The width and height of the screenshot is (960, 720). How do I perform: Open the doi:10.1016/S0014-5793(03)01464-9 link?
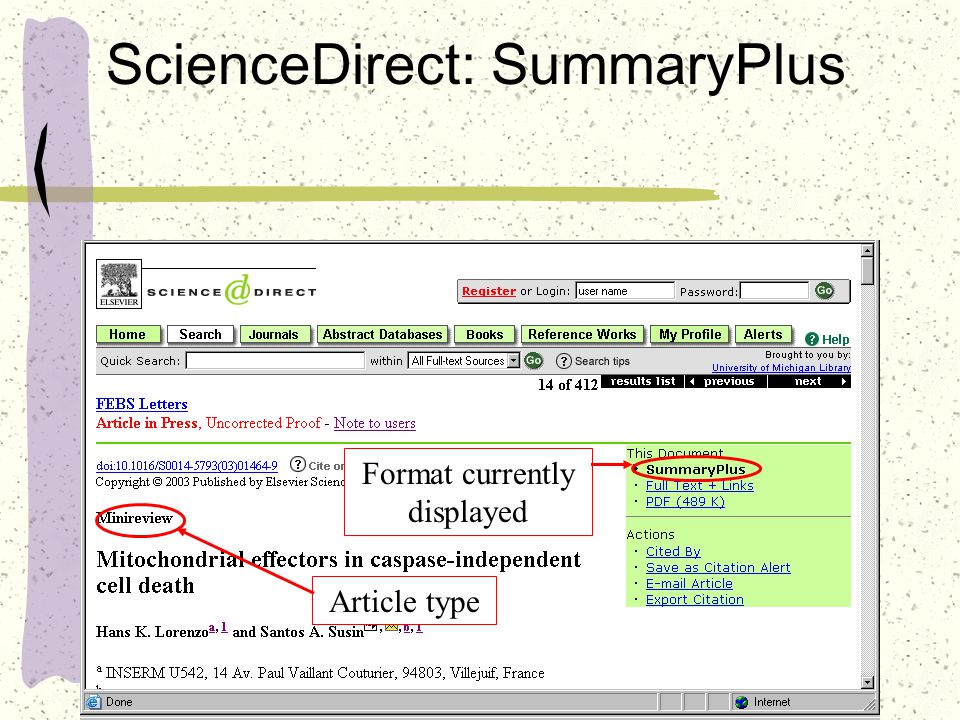tap(187, 466)
